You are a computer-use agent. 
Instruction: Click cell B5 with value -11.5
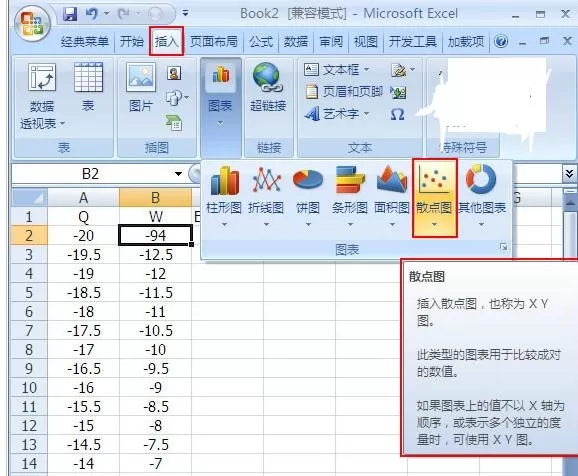[155, 292]
